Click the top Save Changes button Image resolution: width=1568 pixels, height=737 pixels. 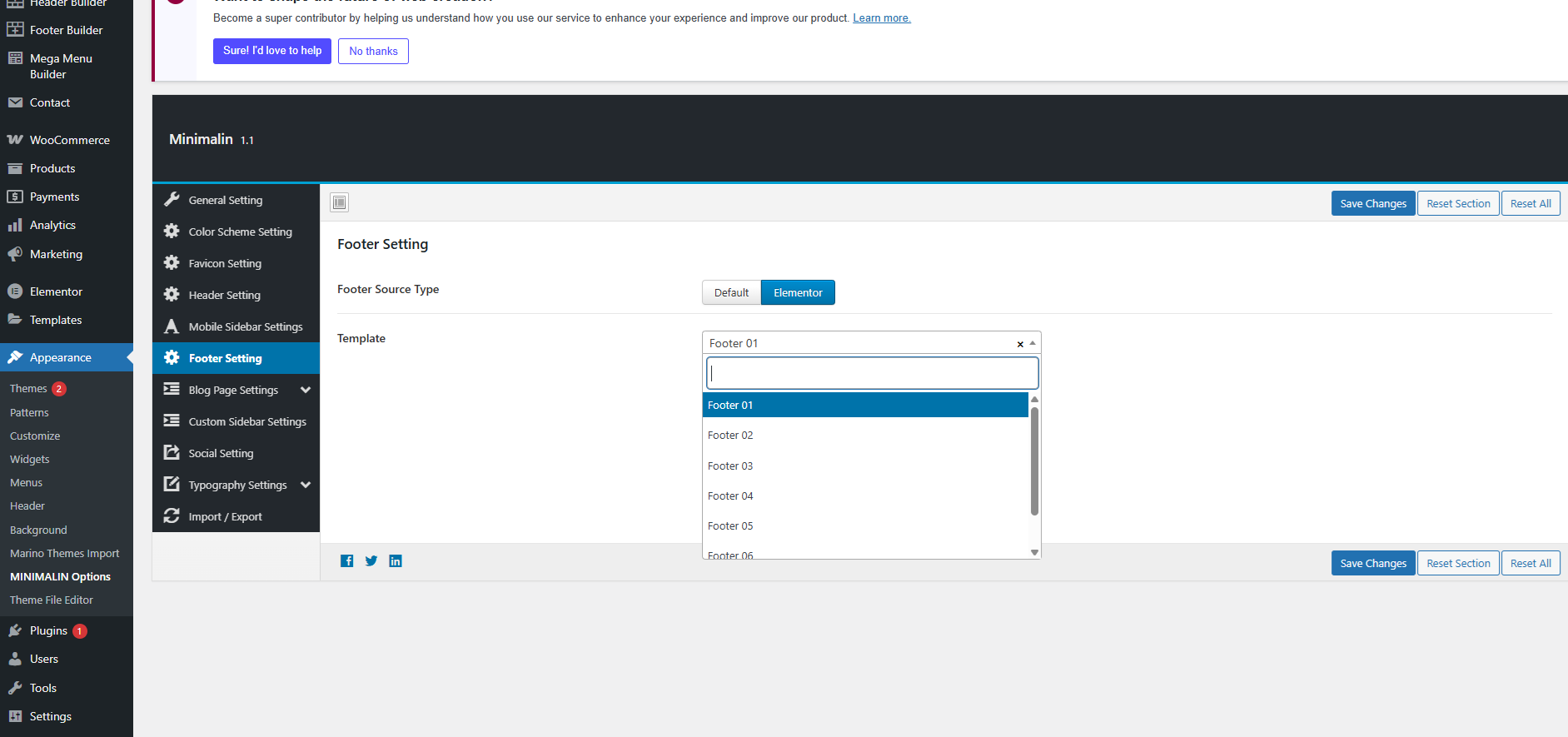(x=1372, y=203)
